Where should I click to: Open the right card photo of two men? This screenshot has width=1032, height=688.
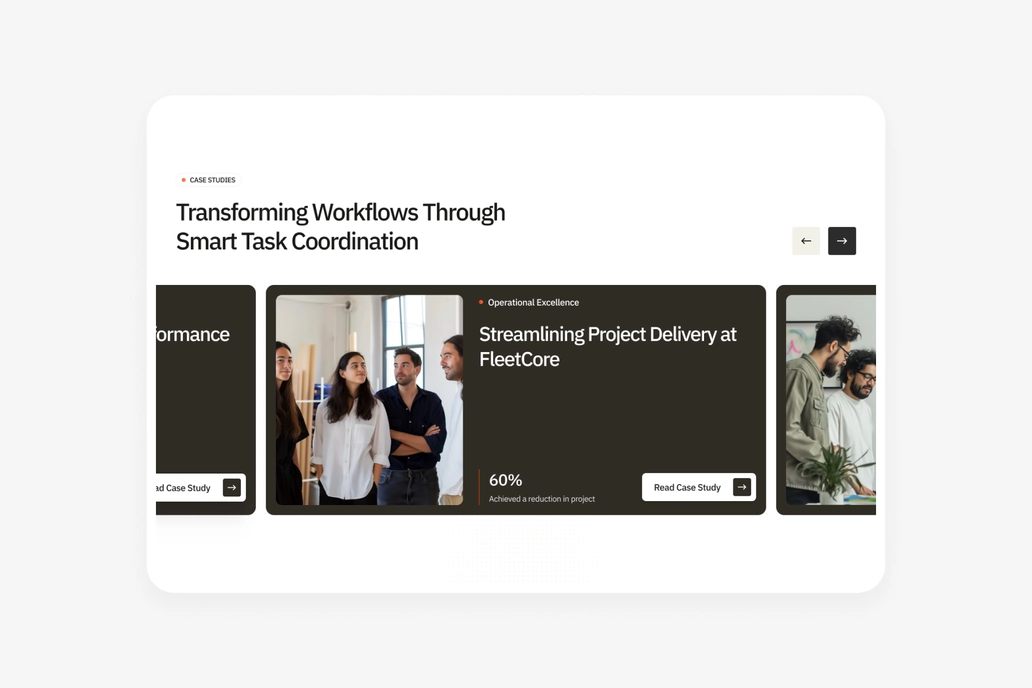click(x=831, y=400)
